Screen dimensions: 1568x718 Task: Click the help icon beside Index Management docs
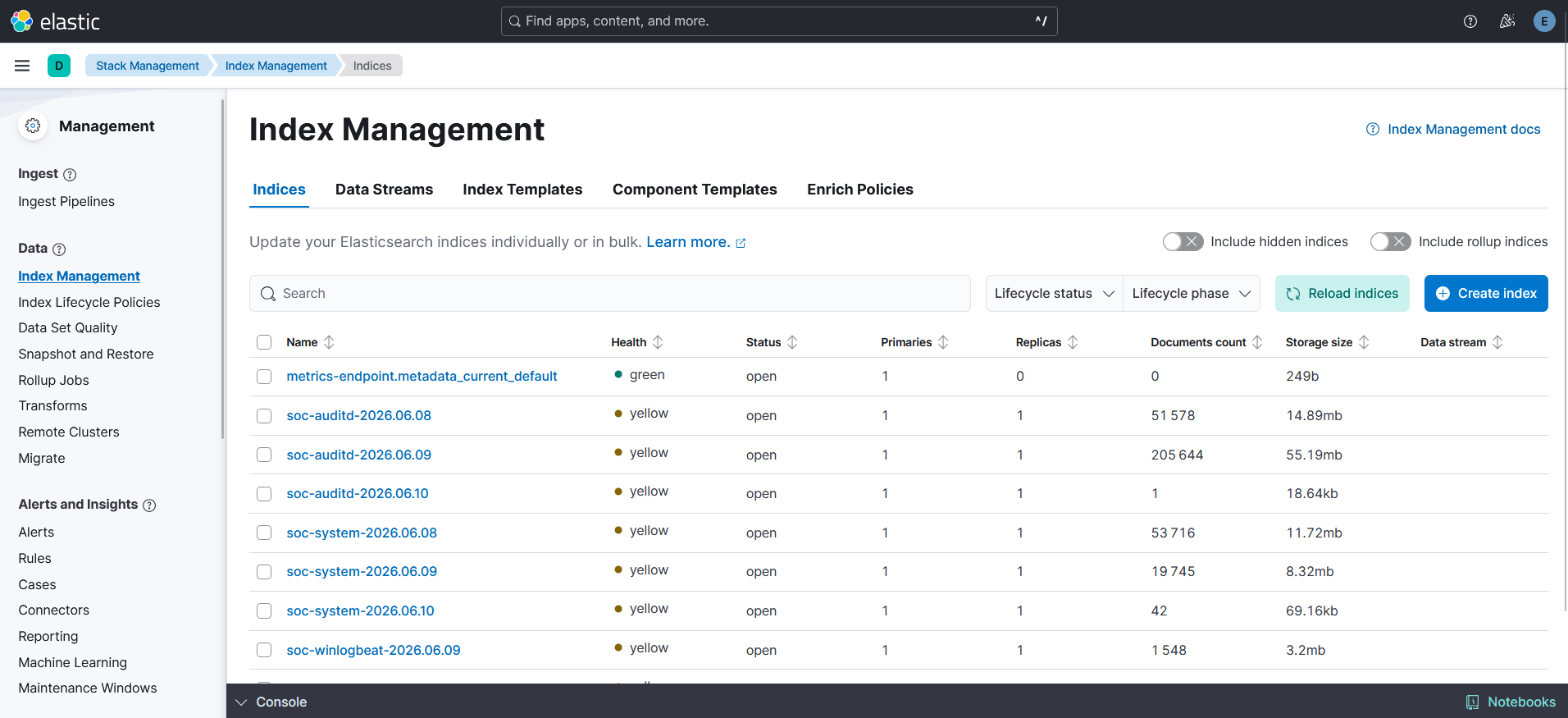[x=1372, y=129]
